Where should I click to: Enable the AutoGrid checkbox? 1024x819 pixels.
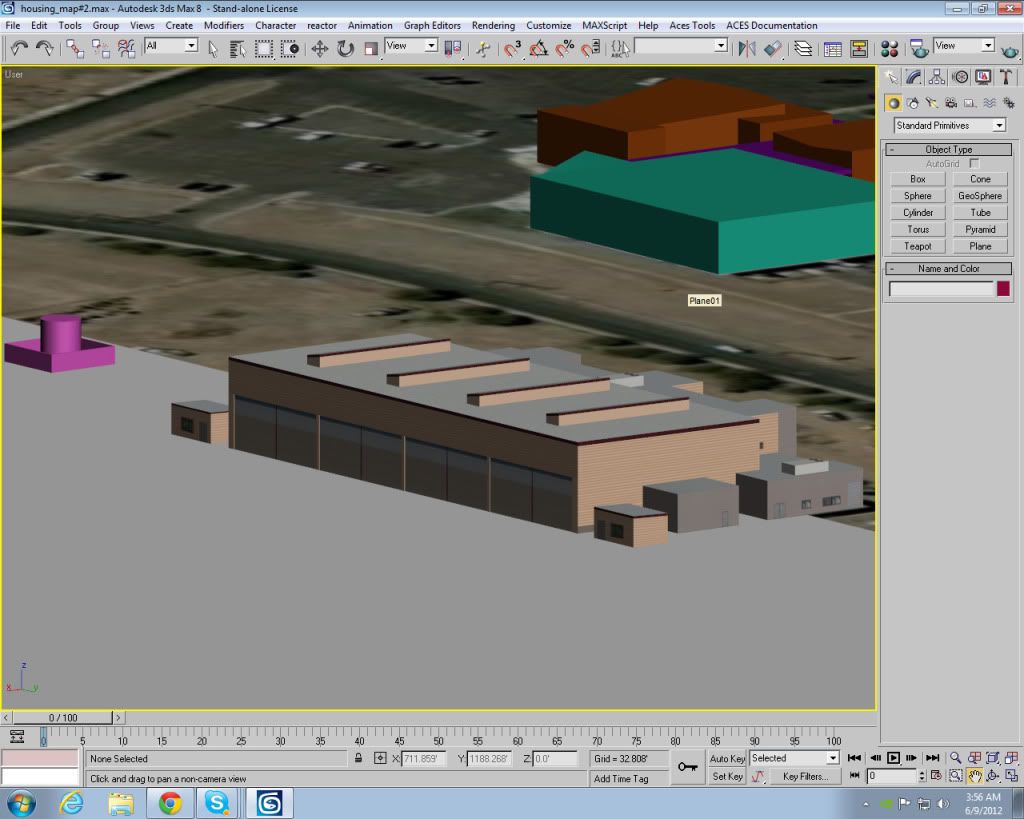coord(975,163)
